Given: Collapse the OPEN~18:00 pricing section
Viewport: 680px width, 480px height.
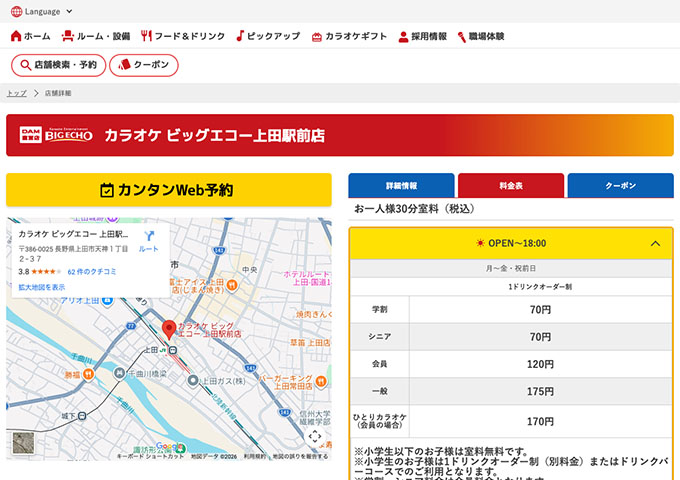Looking at the screenshot, I should [x=655, y=243].
